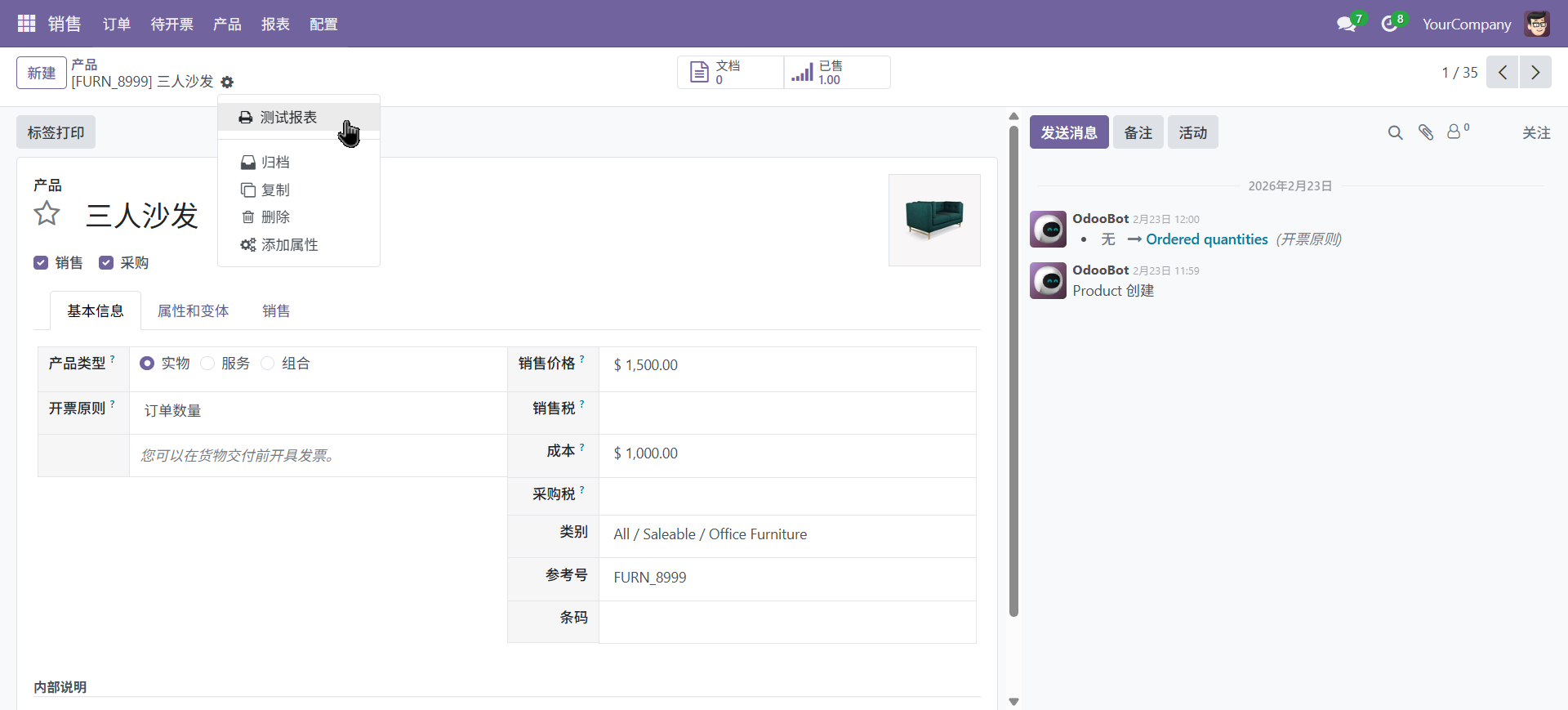Open the activities clock icon
1568x710 pixels.
point(1389,25)
